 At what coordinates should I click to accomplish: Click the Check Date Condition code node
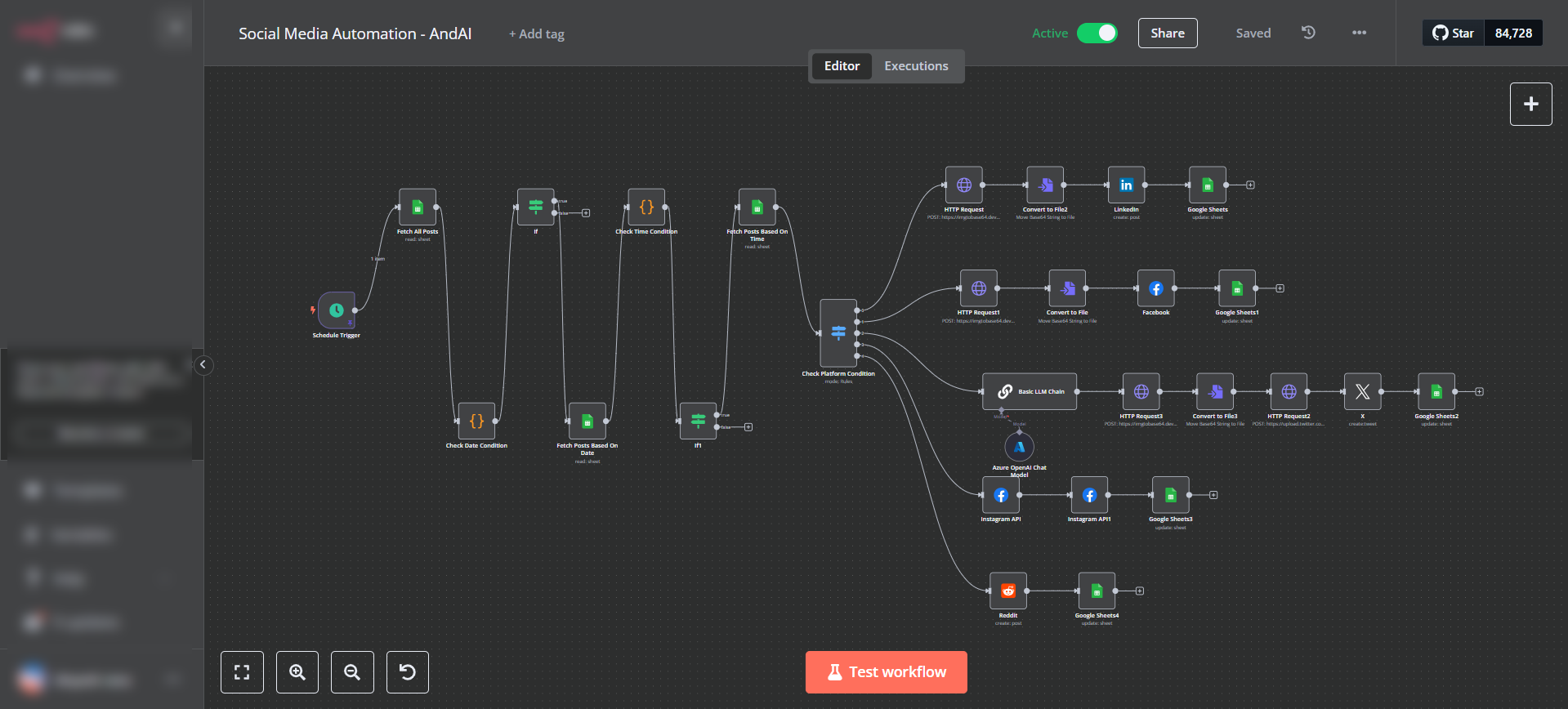(476, 421)
